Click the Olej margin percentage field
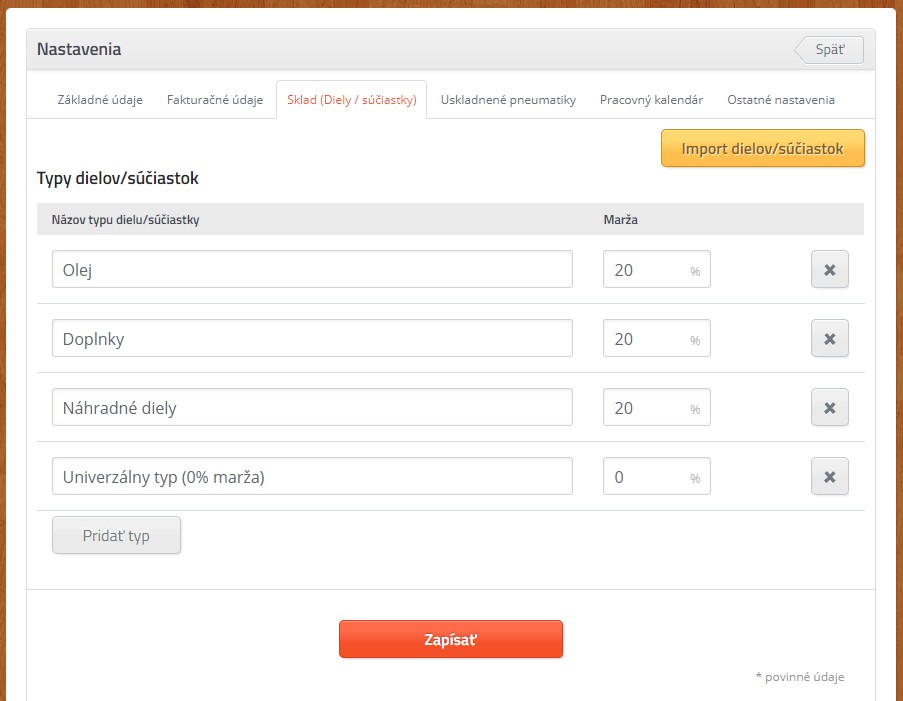The image size is (903, 701). (647, 269)
